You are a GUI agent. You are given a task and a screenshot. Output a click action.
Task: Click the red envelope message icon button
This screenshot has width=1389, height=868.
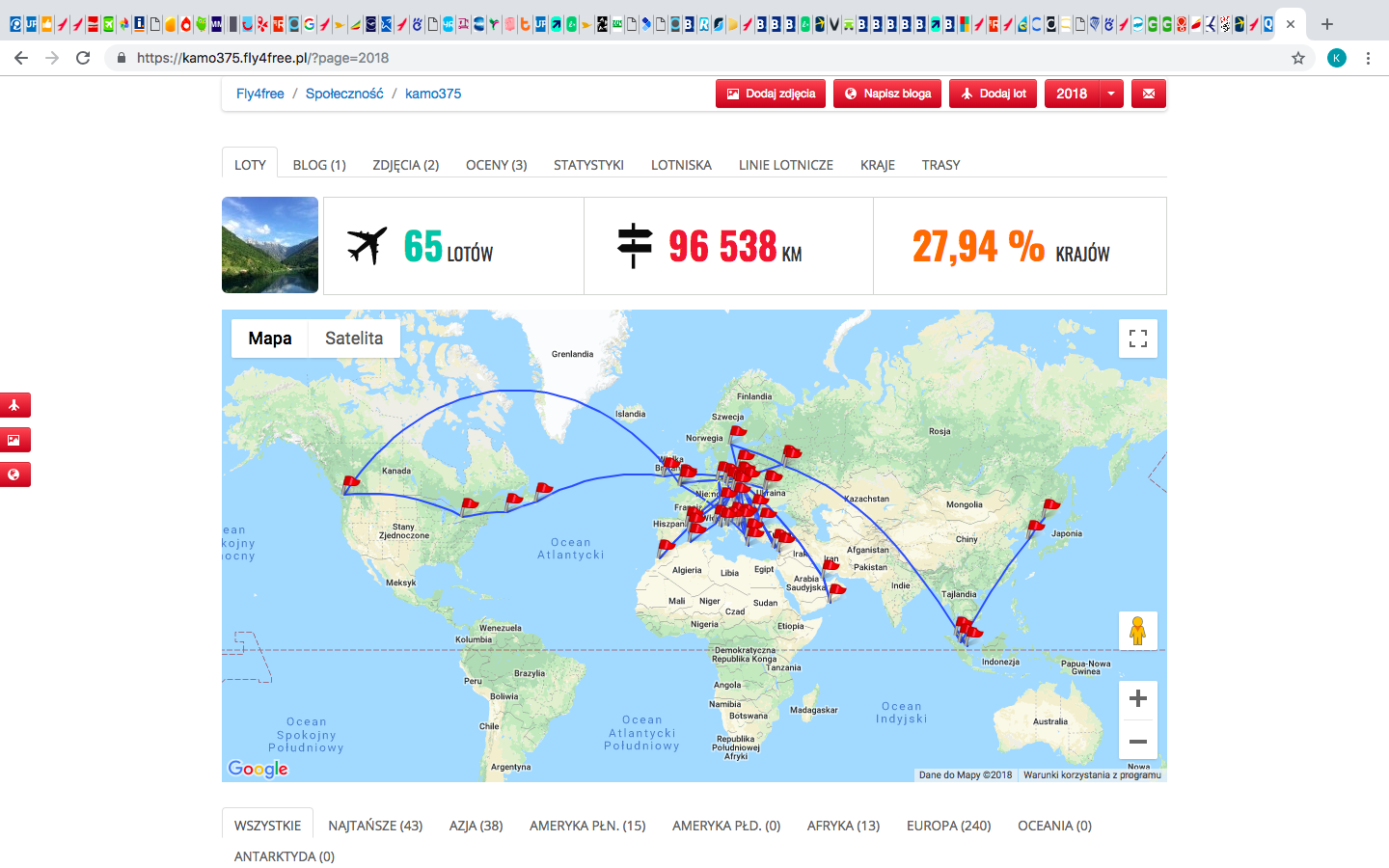(x=1149, y=94)
